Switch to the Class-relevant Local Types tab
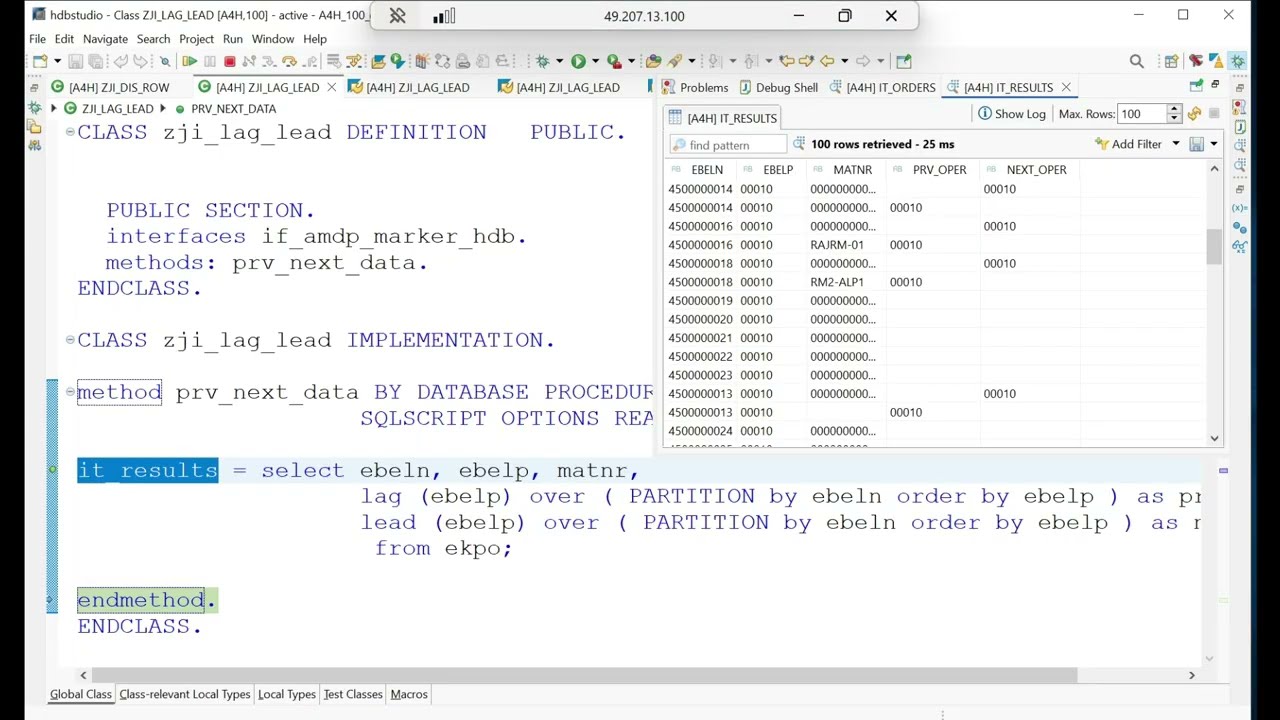Image resolution: width=1280 pixels, height=720 pixels. pyautogui.click(x=185, y=694)
